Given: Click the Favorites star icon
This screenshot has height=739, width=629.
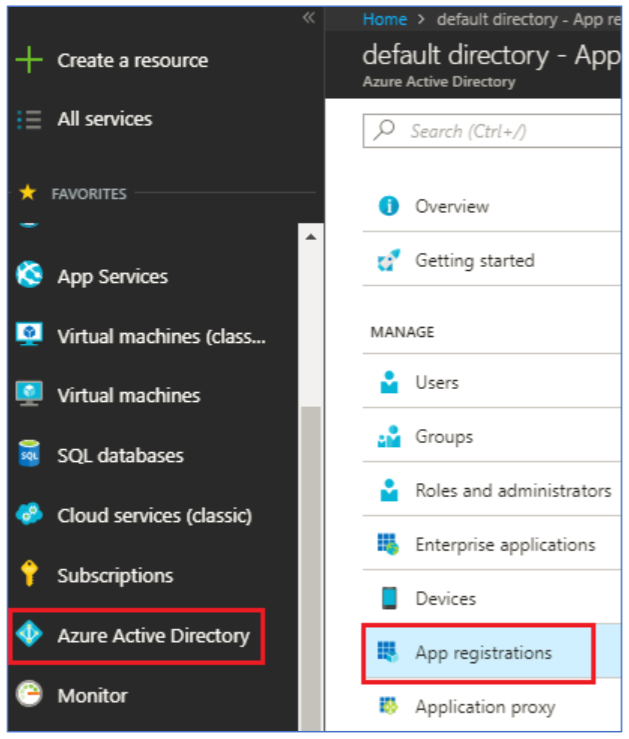Looking at the screenshot, I should click(x=28, y=192).
